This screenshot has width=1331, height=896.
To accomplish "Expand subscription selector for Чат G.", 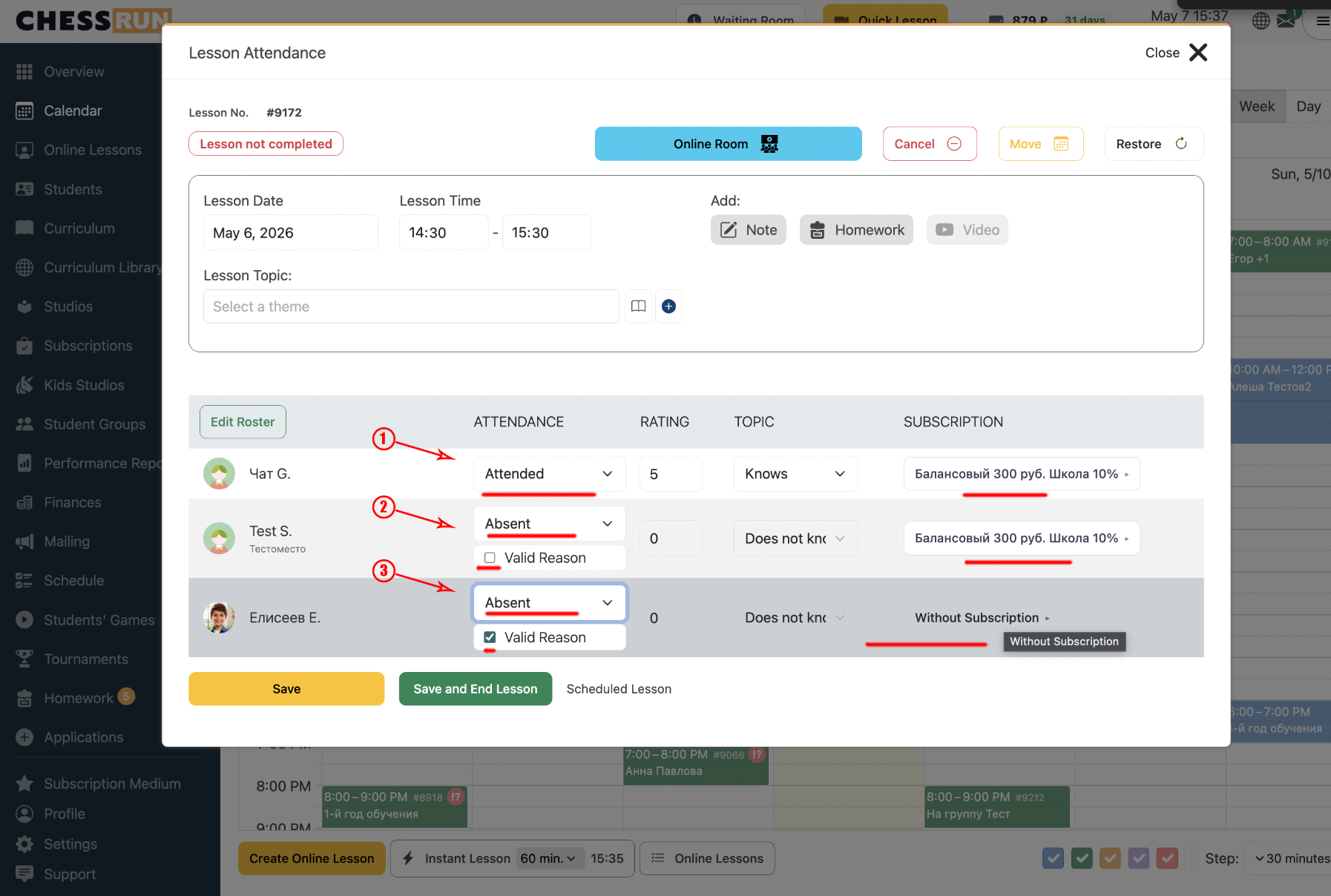I will point(1022,474).
